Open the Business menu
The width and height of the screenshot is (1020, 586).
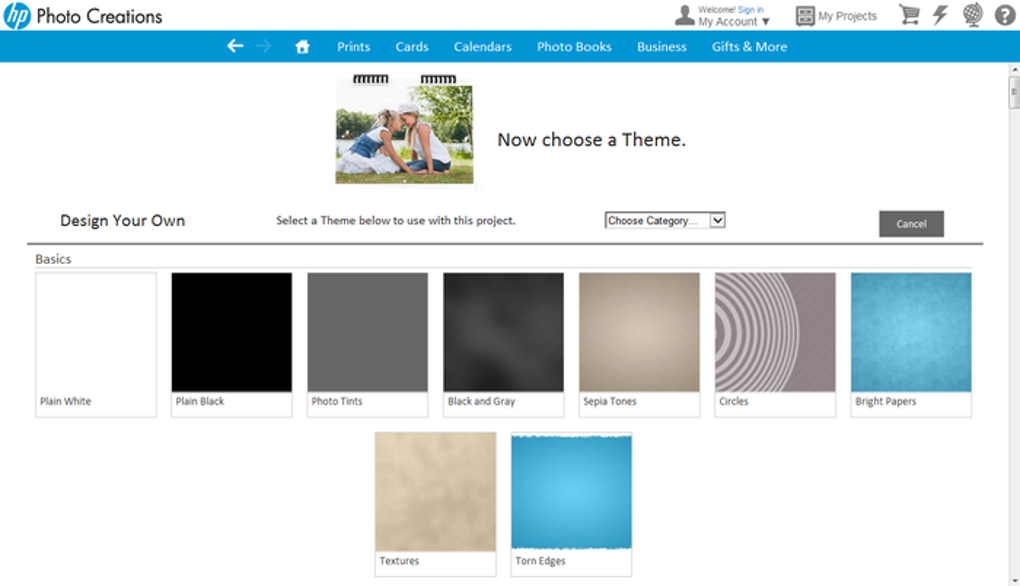662,47
